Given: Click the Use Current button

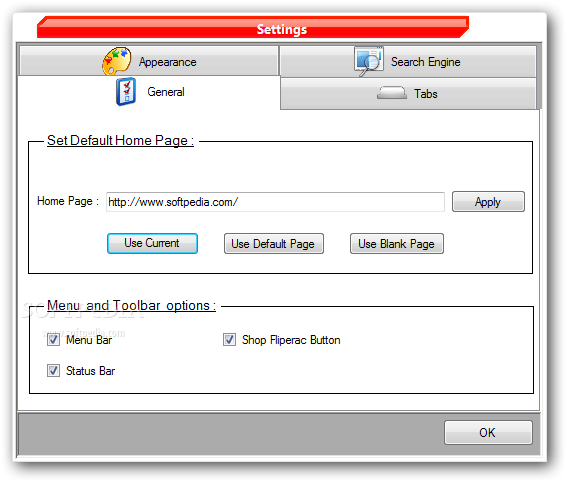Looking at the screenshot, I should click(152, 243).
